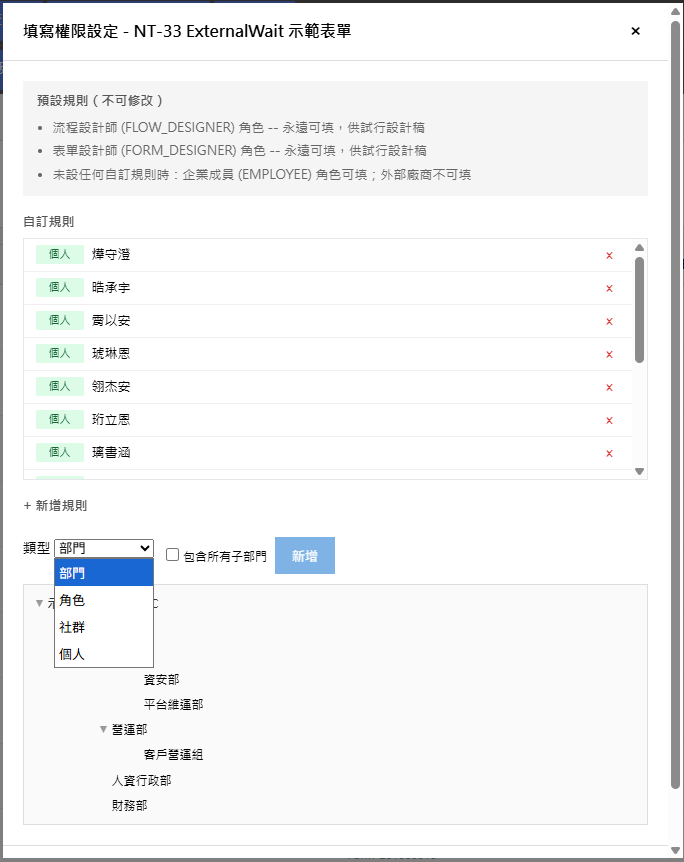Close the 填寫權限設定 dialog
This screenshot has width=684, height=862.
636,31
